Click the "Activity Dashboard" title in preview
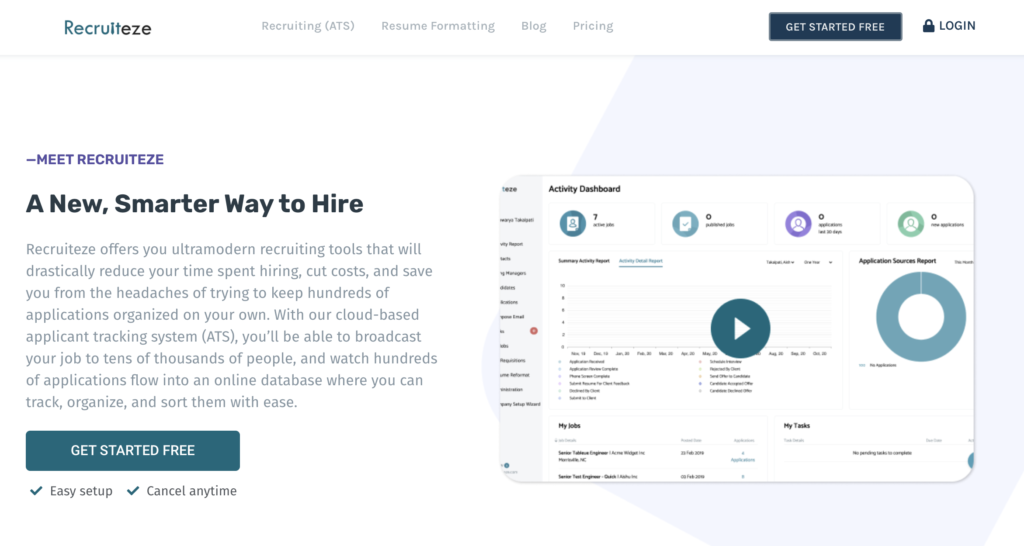Image resolution: width=1024 pixels, height=546 pixels. [x=584, y=189]
